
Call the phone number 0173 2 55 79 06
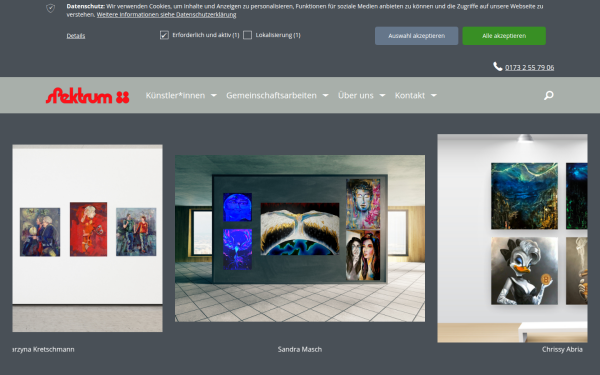[x=529, y=67]
